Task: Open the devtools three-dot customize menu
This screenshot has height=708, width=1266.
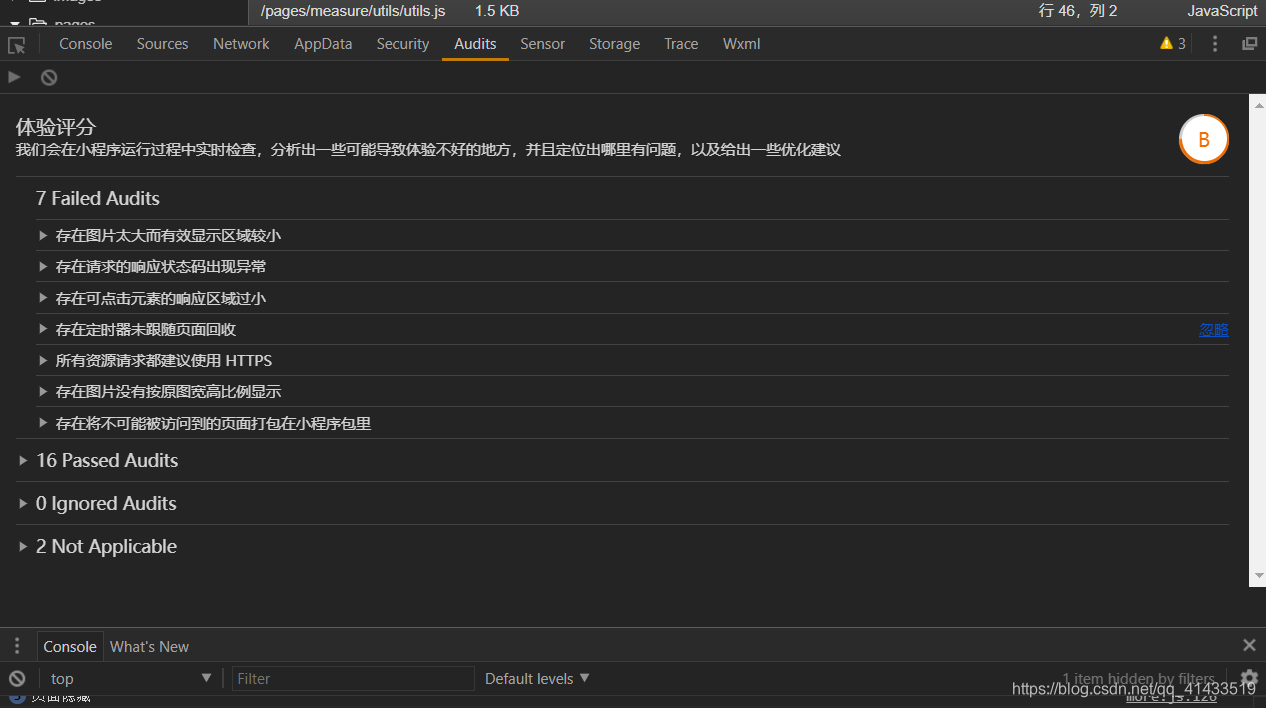Action: [1215, 44]
